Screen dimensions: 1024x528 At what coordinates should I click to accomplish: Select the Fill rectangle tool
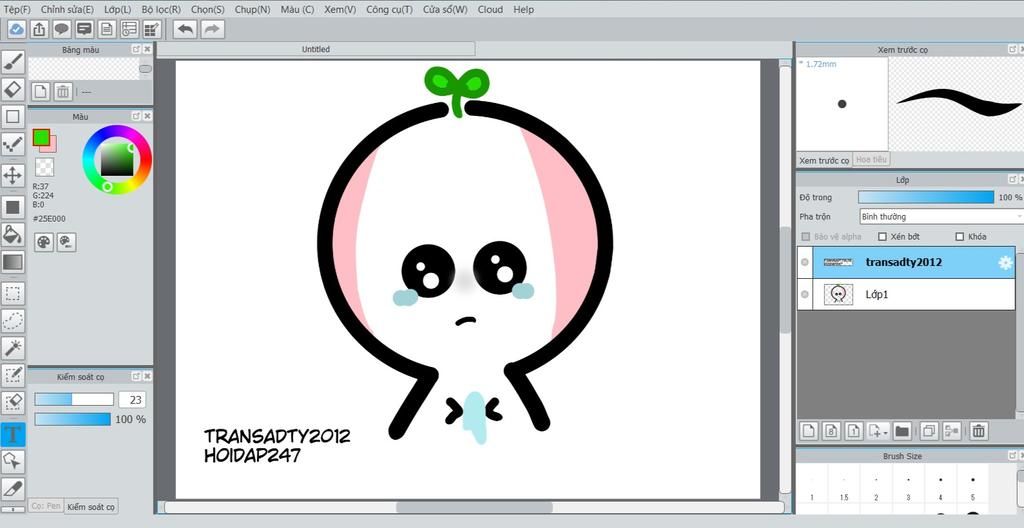click(13, 207)
